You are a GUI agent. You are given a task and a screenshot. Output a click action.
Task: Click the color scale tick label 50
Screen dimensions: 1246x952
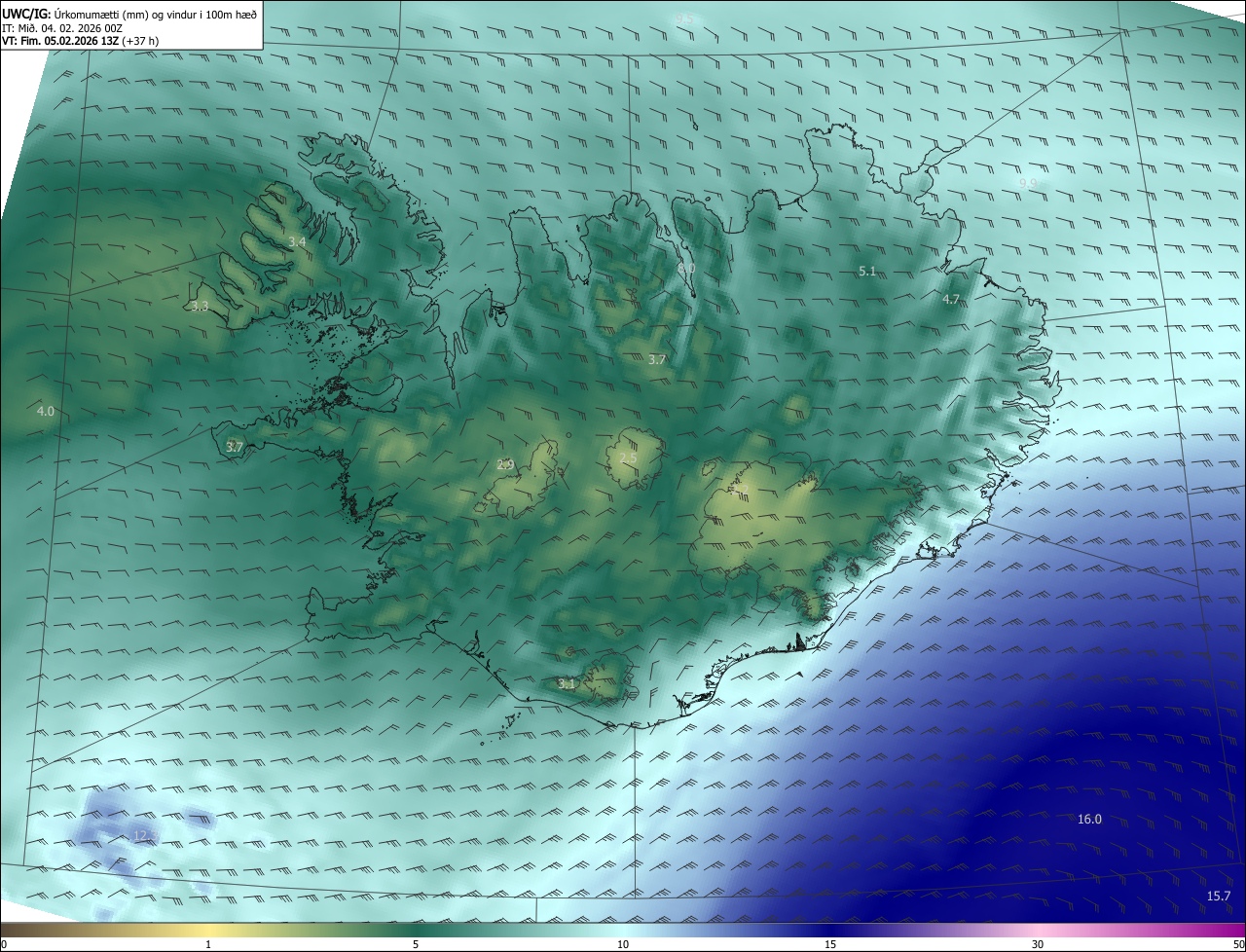click(1238, 944)
